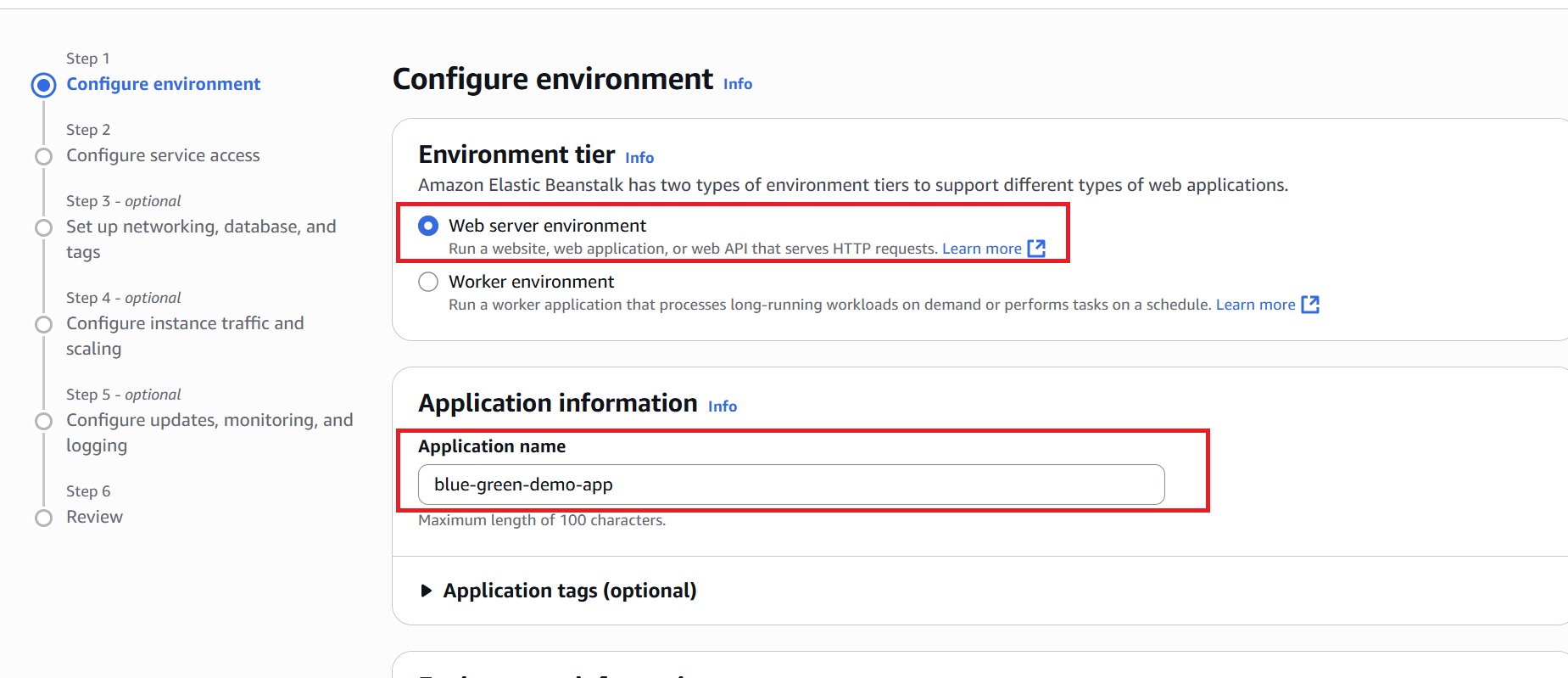Click external link icon beside Web server Learn more

1036,249
